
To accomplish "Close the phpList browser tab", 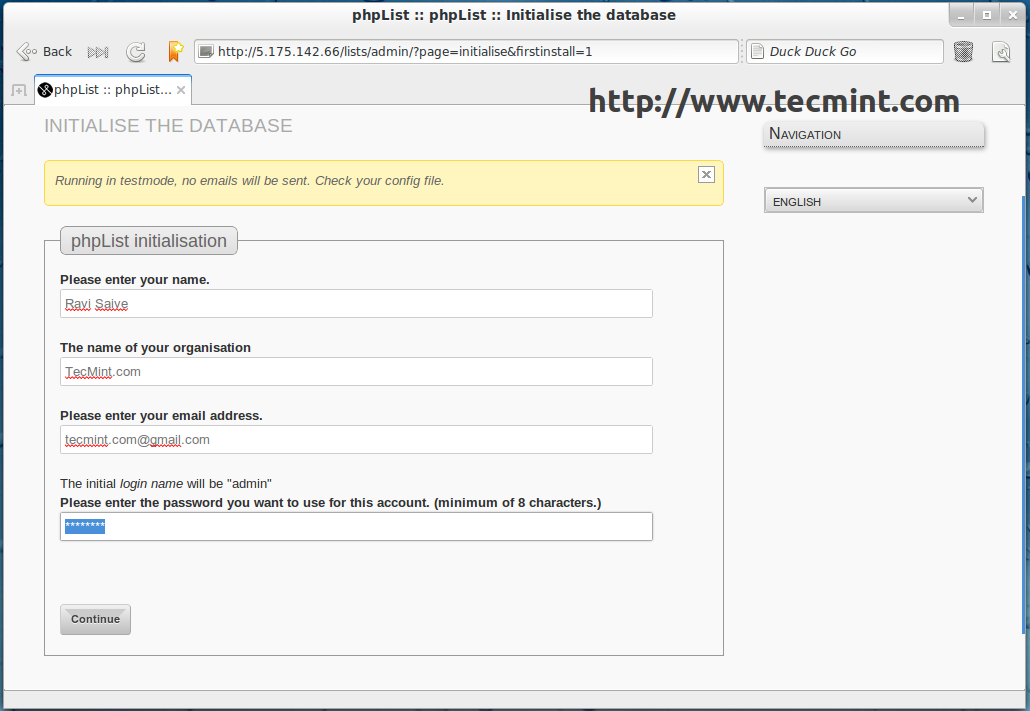I will (181, 90).
